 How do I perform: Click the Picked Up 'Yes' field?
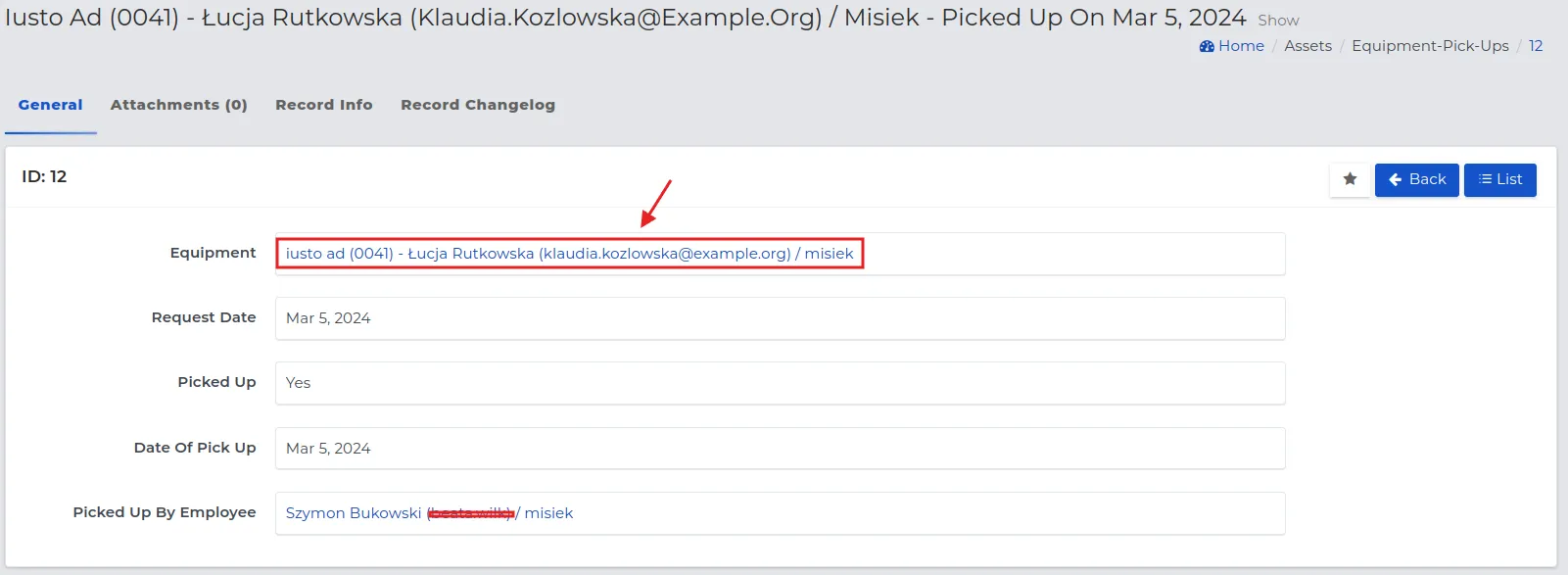point(298,383)
